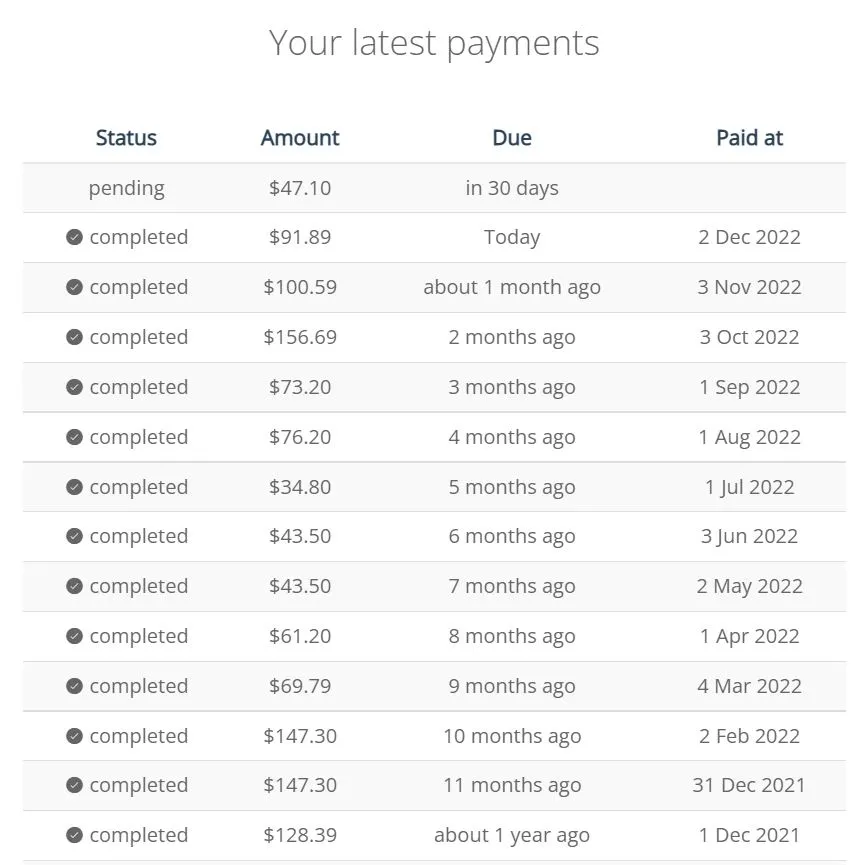Image resolution: width=859 pixels, height=865 pixels.
Task: Select the row due 7 months ago
Action: (x=434, y=586)
